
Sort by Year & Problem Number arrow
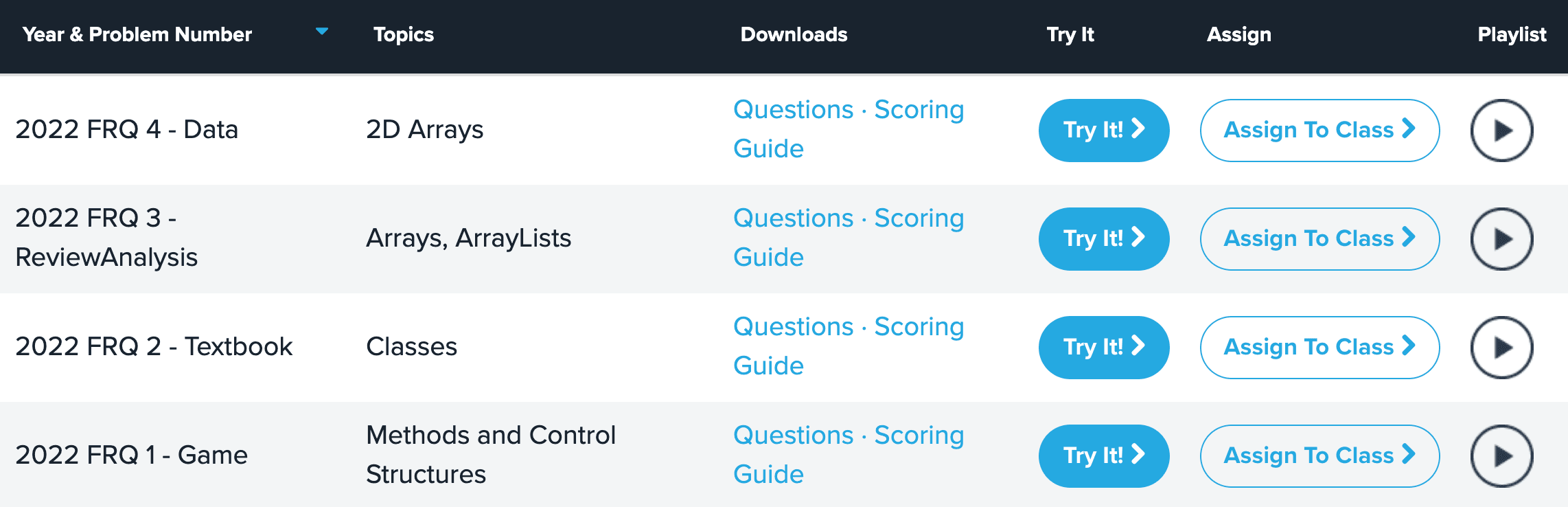point(321,32)
